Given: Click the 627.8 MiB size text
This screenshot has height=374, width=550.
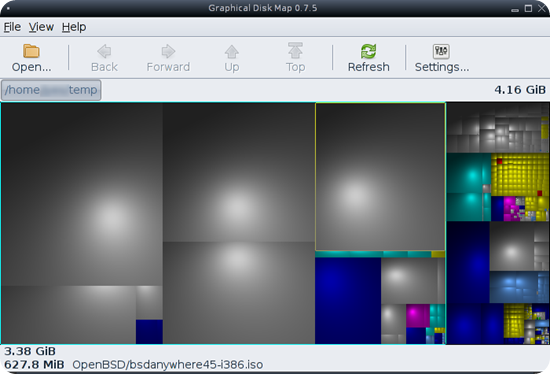Looking at the screenshot, I should pyautogui.click(x=34, y=365).
